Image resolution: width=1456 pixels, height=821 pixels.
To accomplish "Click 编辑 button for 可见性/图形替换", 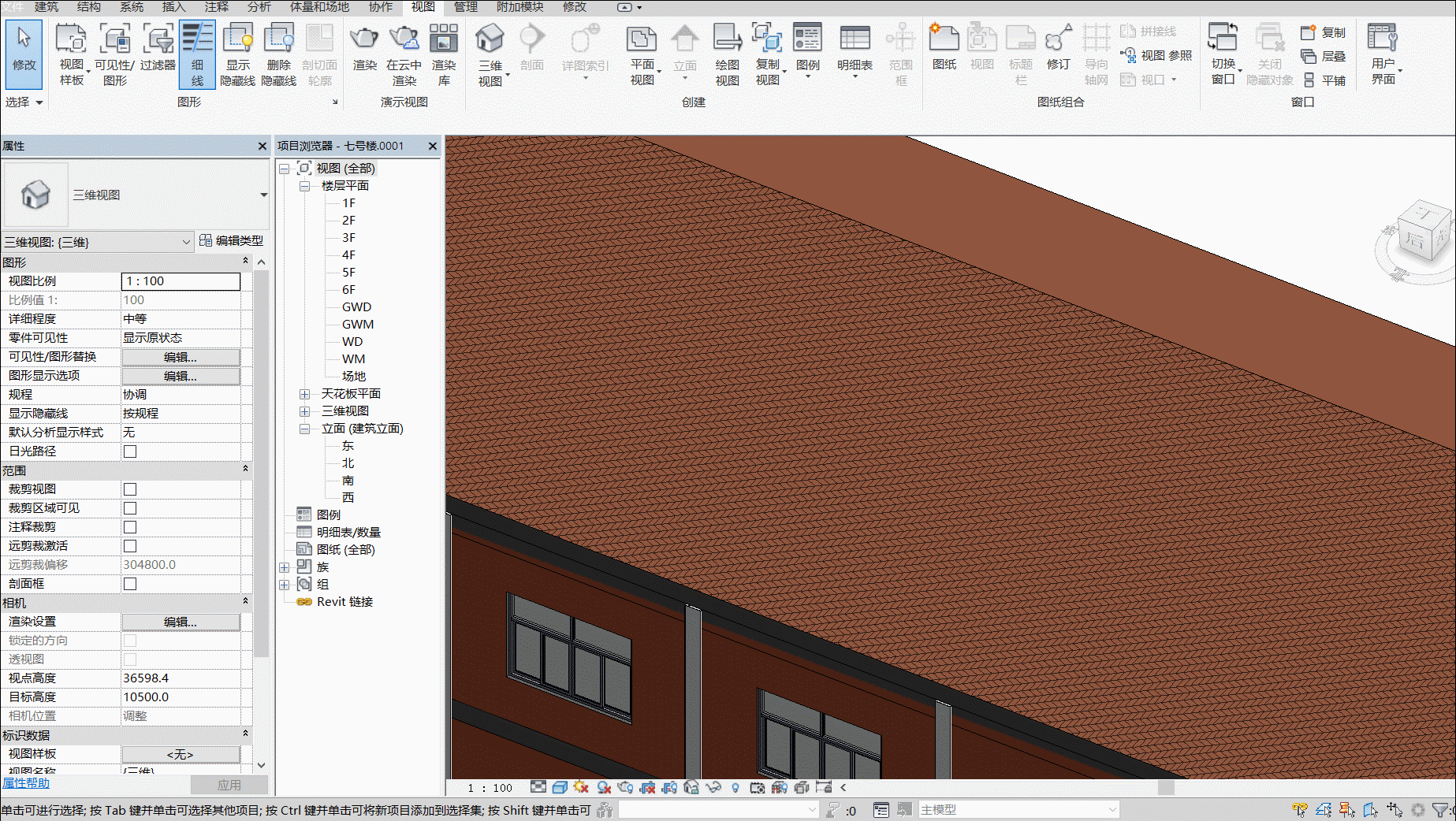I will (x=181, y=357).
